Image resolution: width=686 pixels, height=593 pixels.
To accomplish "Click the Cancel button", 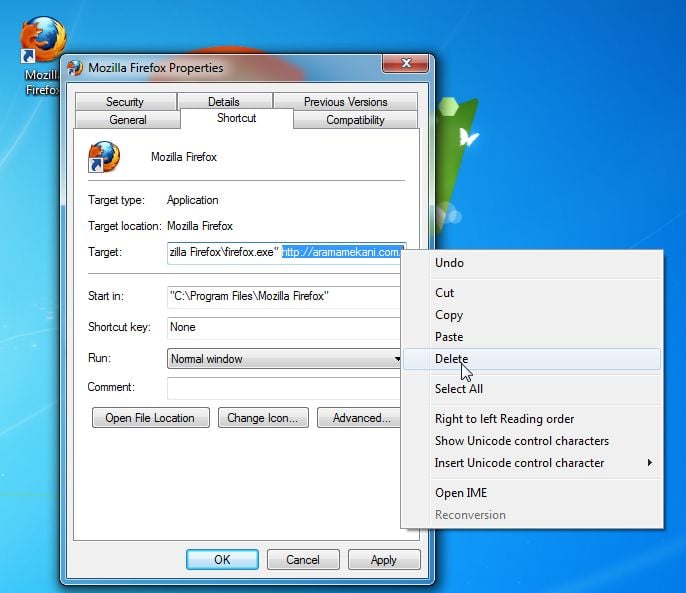I will [303, 560].
